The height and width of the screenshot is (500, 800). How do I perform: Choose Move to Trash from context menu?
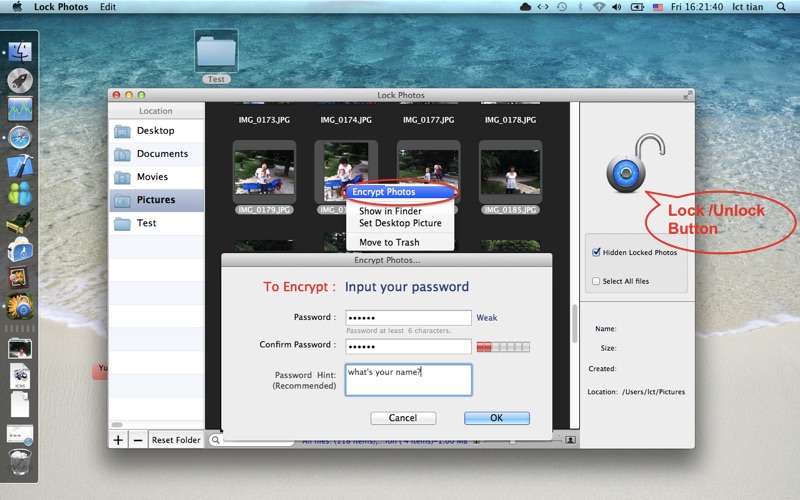(400, 242)
